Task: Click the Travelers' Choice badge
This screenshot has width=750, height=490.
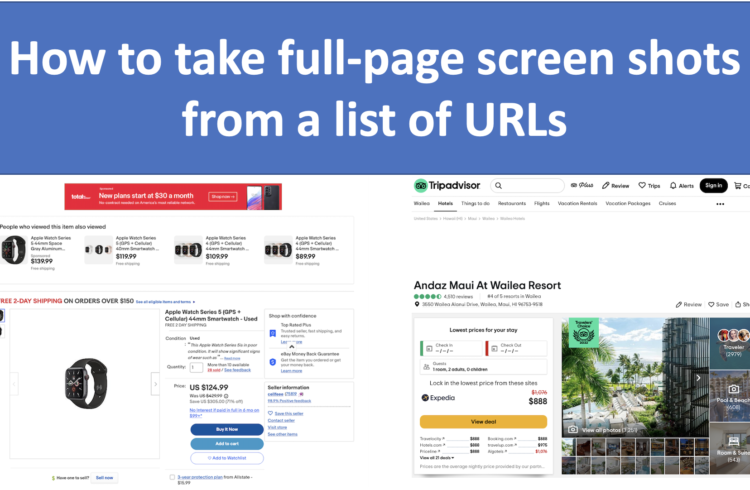Action: click(584, 333)
